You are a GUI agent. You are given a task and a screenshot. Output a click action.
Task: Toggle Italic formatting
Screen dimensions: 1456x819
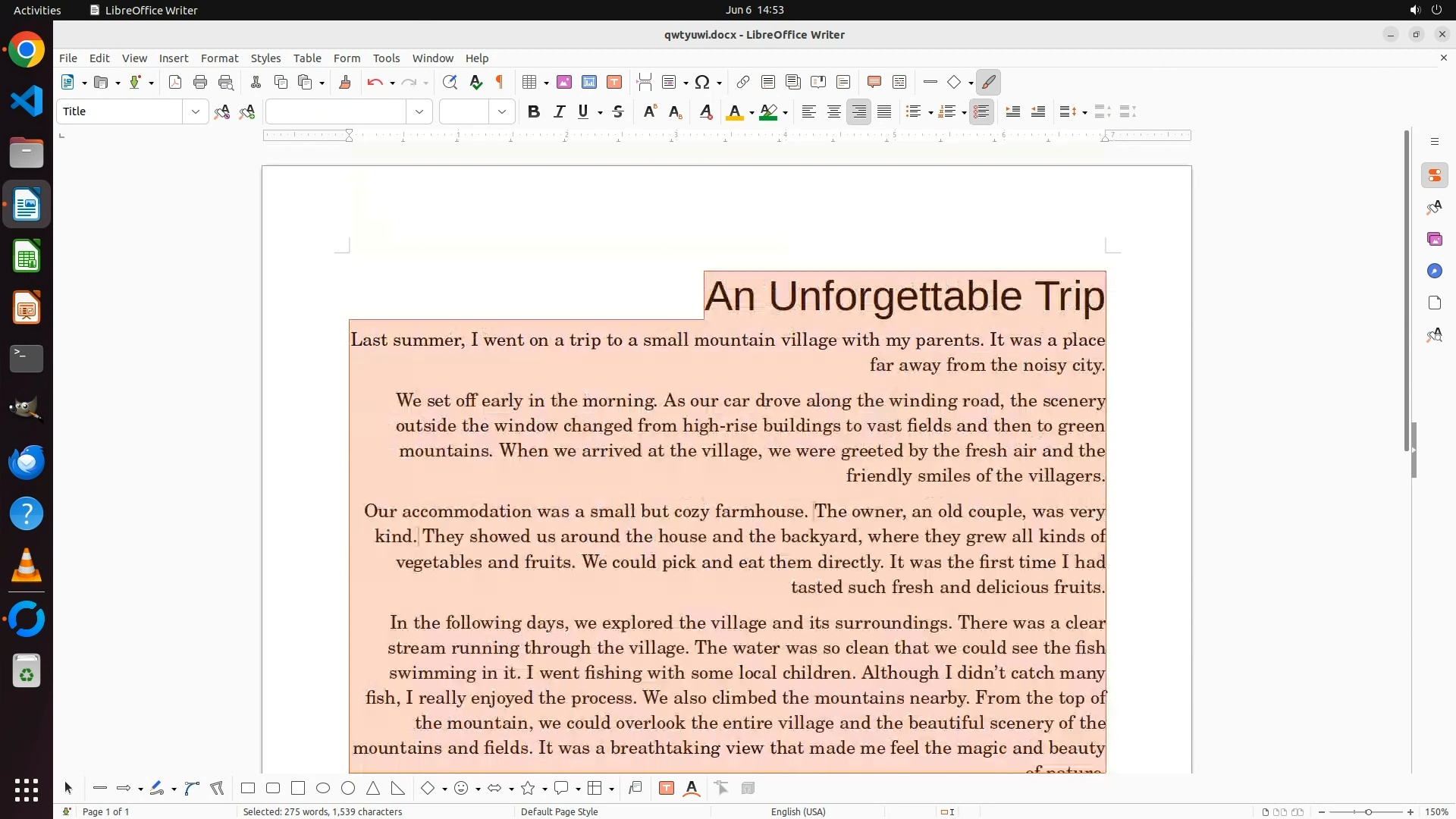[x=560, y=112]
